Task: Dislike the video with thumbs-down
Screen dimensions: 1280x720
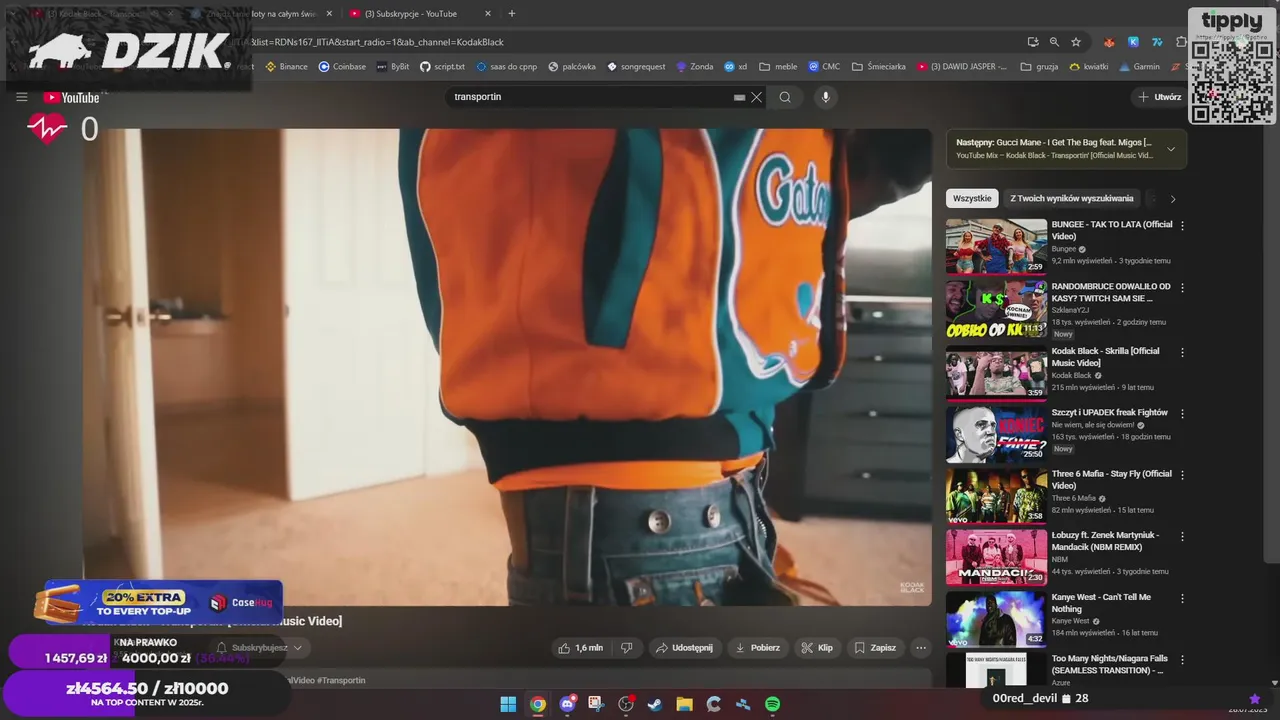Action: pyautogui.click(x=627, y=648)
